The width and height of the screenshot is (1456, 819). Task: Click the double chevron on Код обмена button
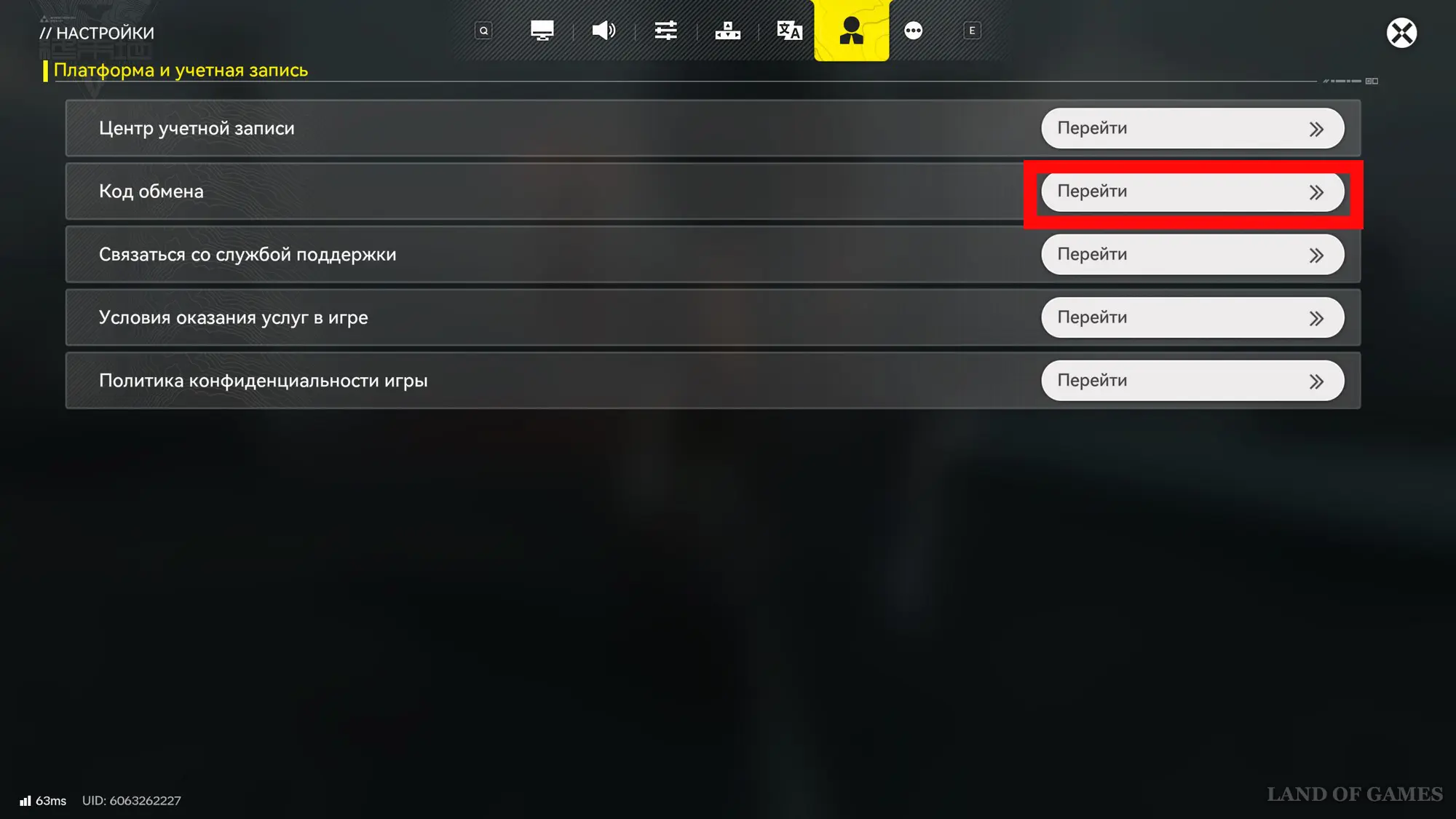point(1316,192)
